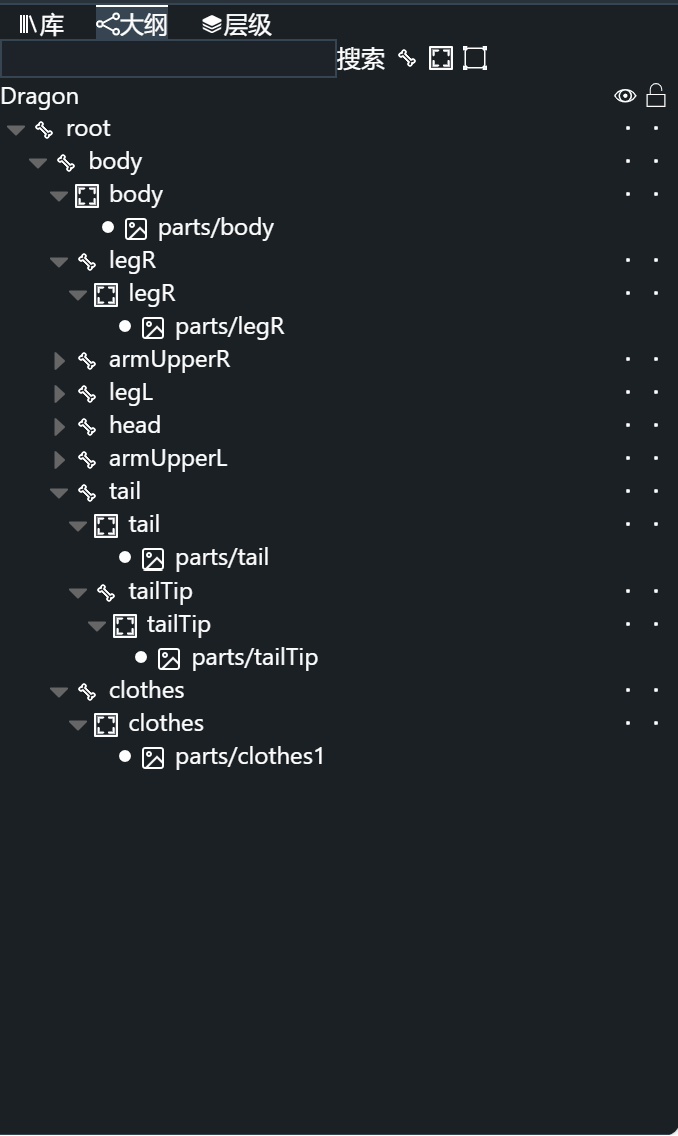Collapse the tail bone node
Screen dimensions: 678x1136
point(59,493)
